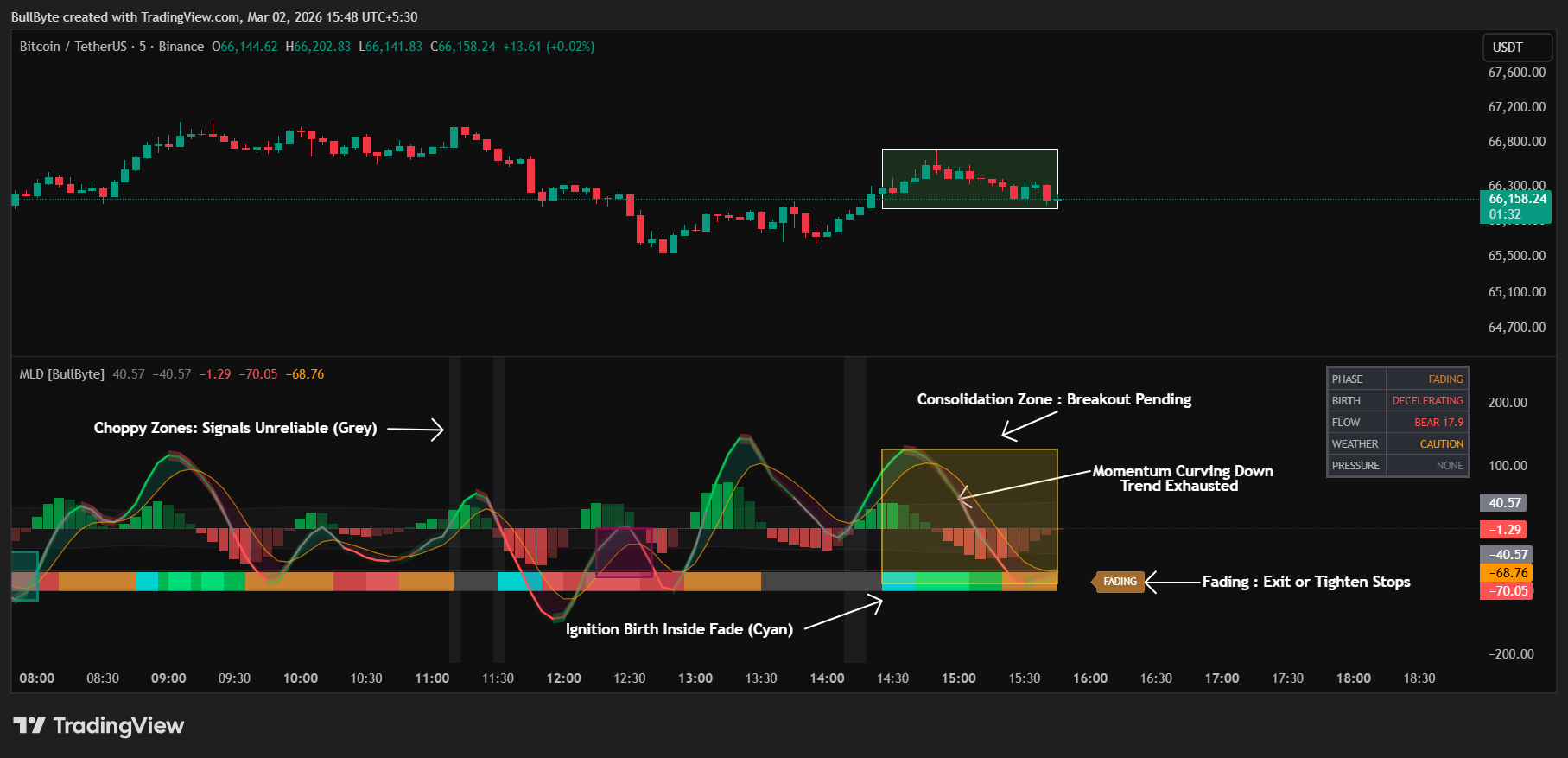Click the orange FADING tag beside the ribbon
This screenshot has width=1568, height=758.
point(1119,582)
